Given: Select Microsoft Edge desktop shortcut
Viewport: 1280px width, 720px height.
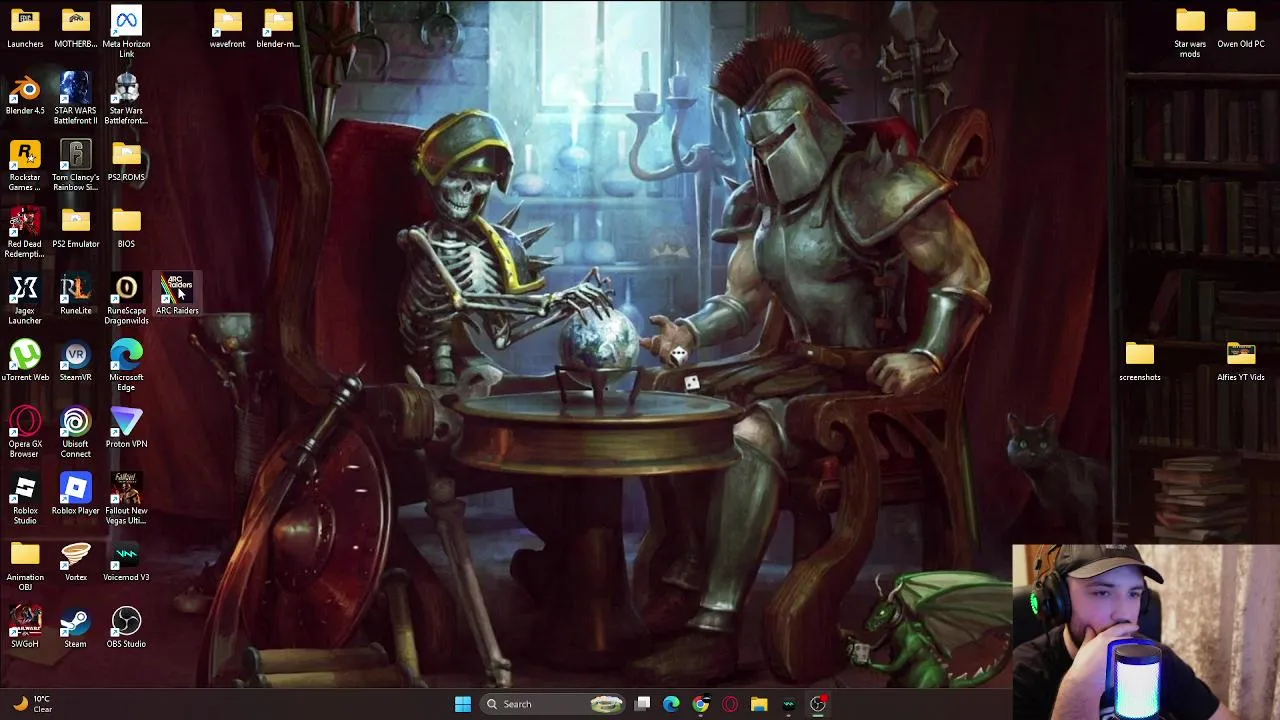Looking at the screenshot, I should (x=126, y=366).
